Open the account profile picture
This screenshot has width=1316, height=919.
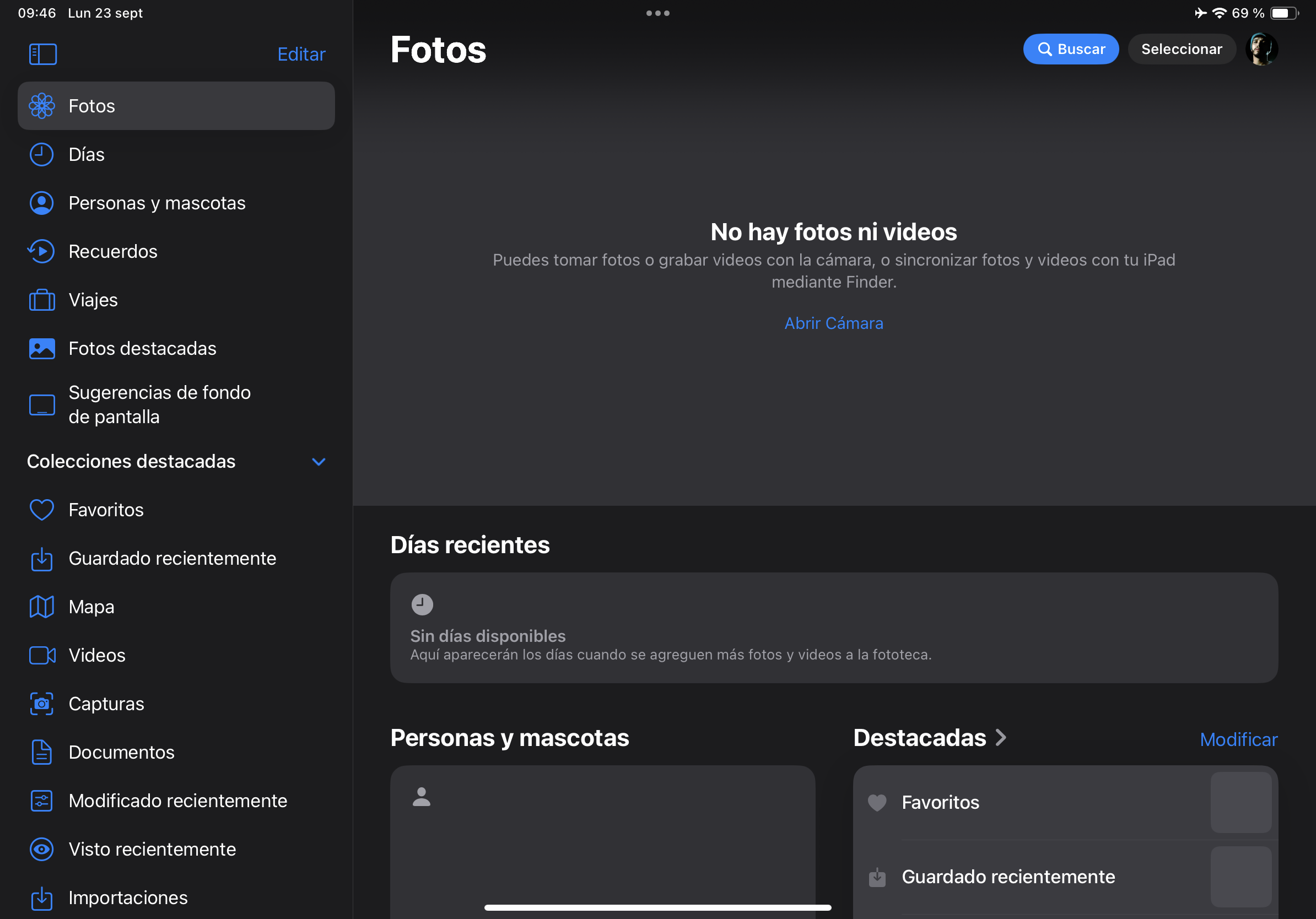tap(1261, 49)
